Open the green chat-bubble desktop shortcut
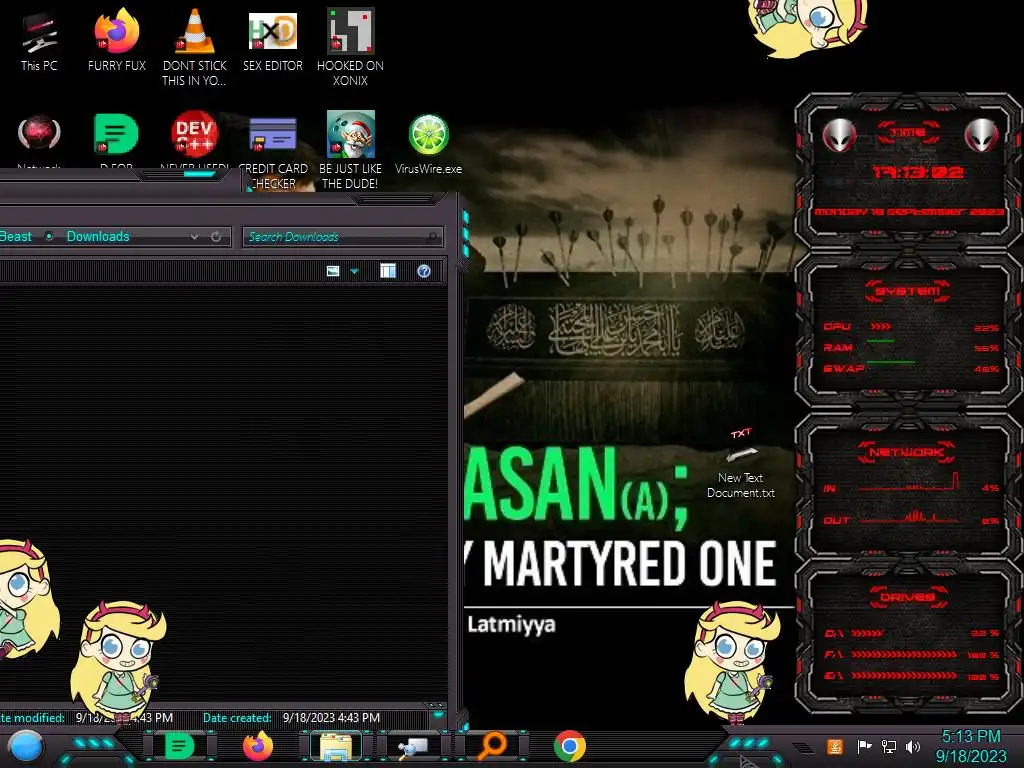Viewport: 1024px width, 768px height. [x=116, y=138]
